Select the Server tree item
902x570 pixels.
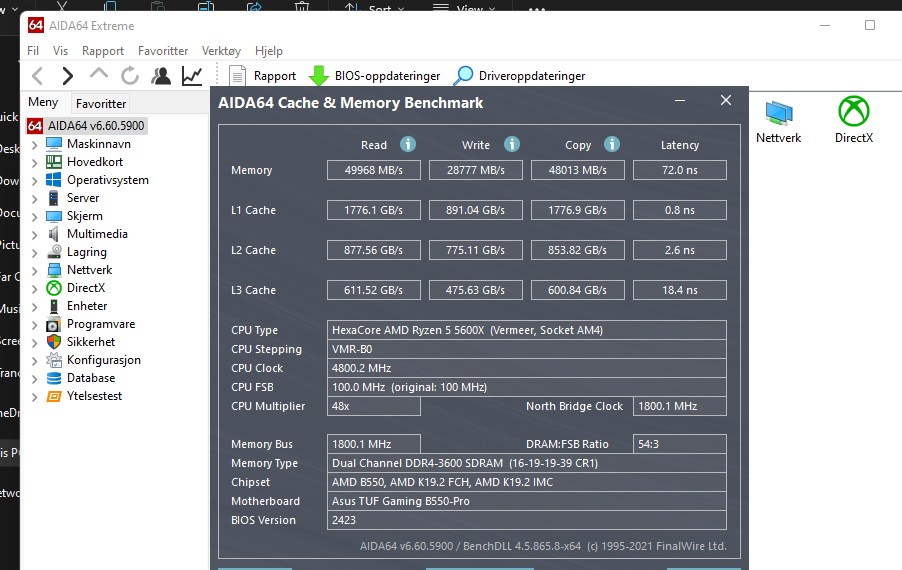pyautogui.click(x=83, y=198)
